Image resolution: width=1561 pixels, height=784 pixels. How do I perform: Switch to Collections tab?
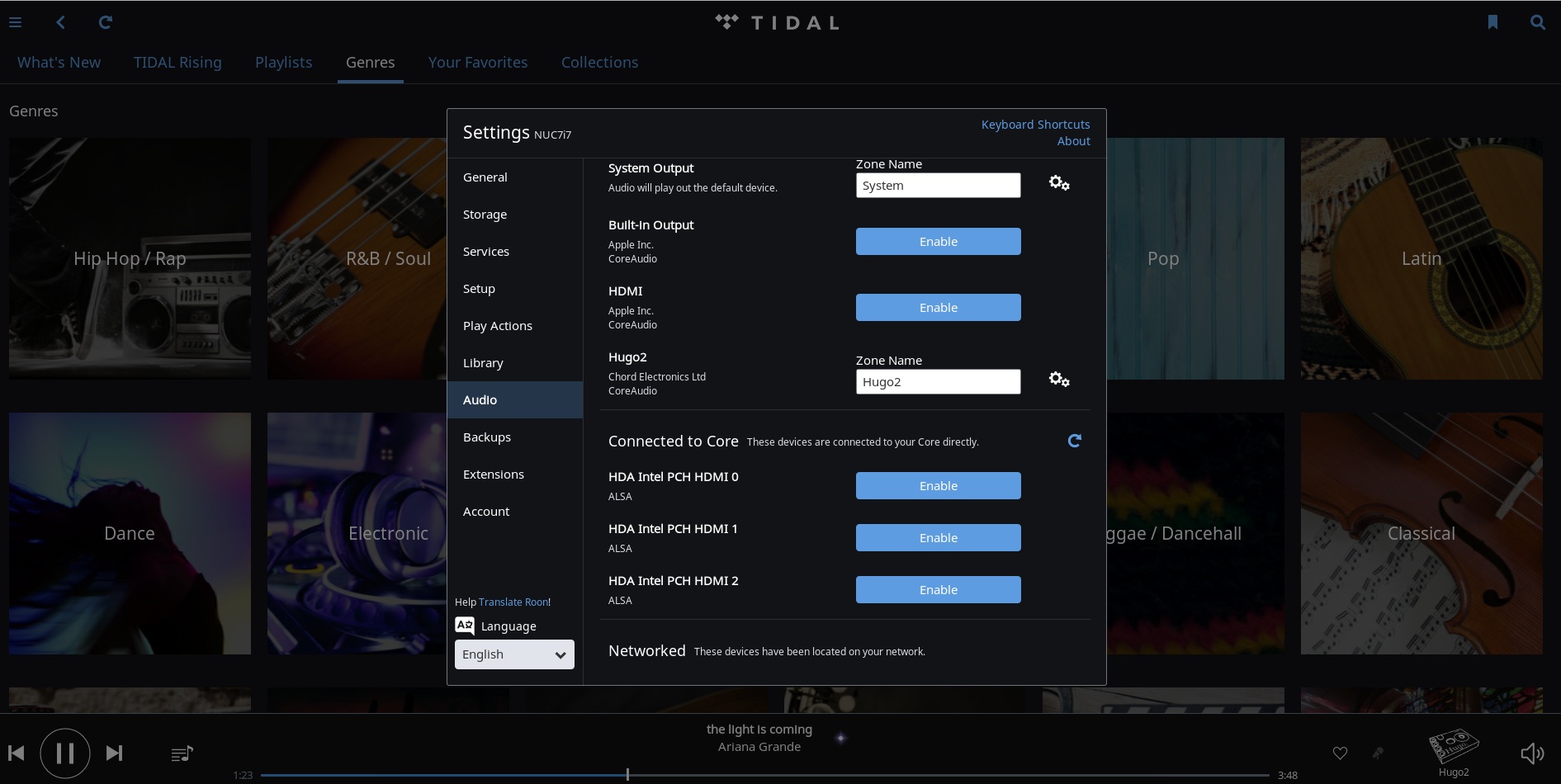coord(600,63)
